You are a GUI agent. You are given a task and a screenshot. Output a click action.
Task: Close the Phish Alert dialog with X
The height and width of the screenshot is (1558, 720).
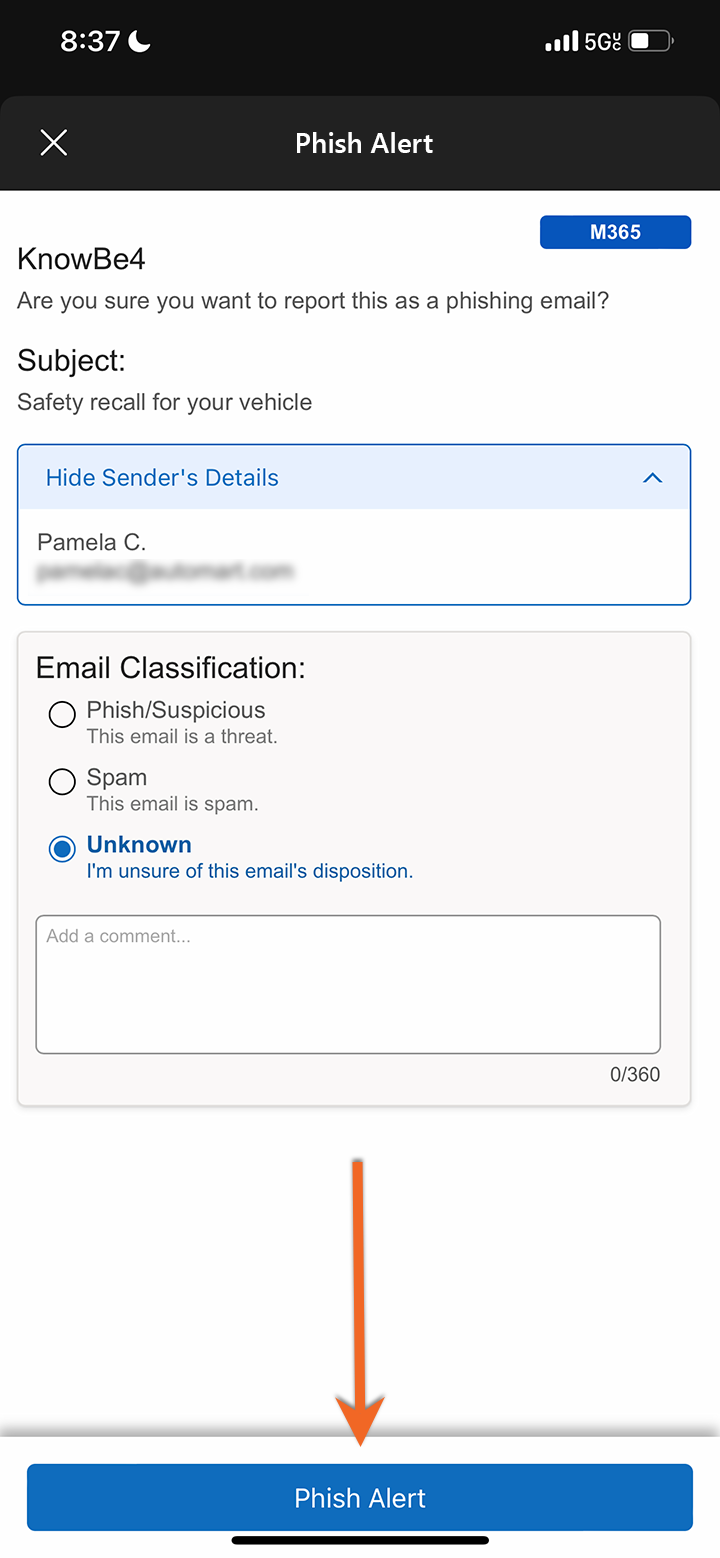pos(54,143)
